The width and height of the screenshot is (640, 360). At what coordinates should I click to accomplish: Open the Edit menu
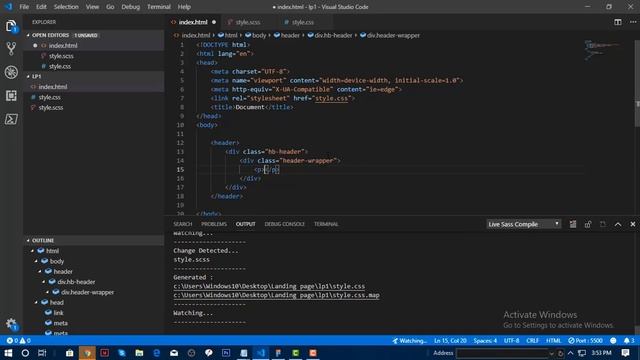[x=41, y=7]
